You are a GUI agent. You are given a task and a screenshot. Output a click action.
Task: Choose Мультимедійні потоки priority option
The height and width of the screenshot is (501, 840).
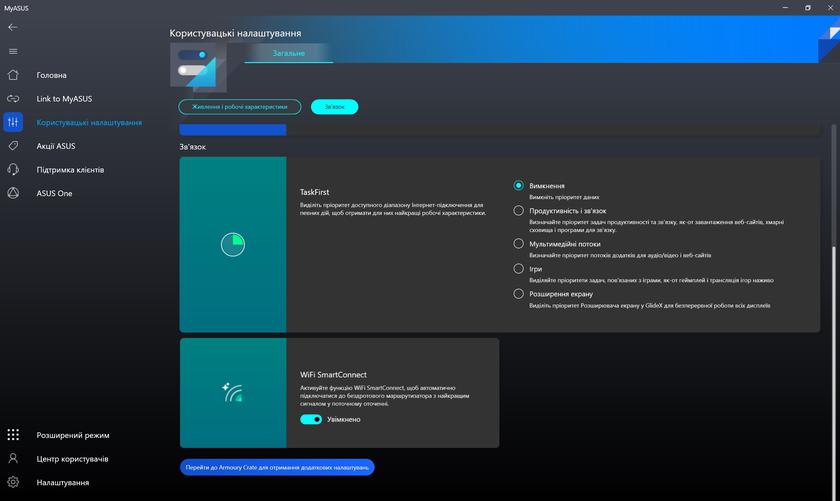click(x=519, y=243)
